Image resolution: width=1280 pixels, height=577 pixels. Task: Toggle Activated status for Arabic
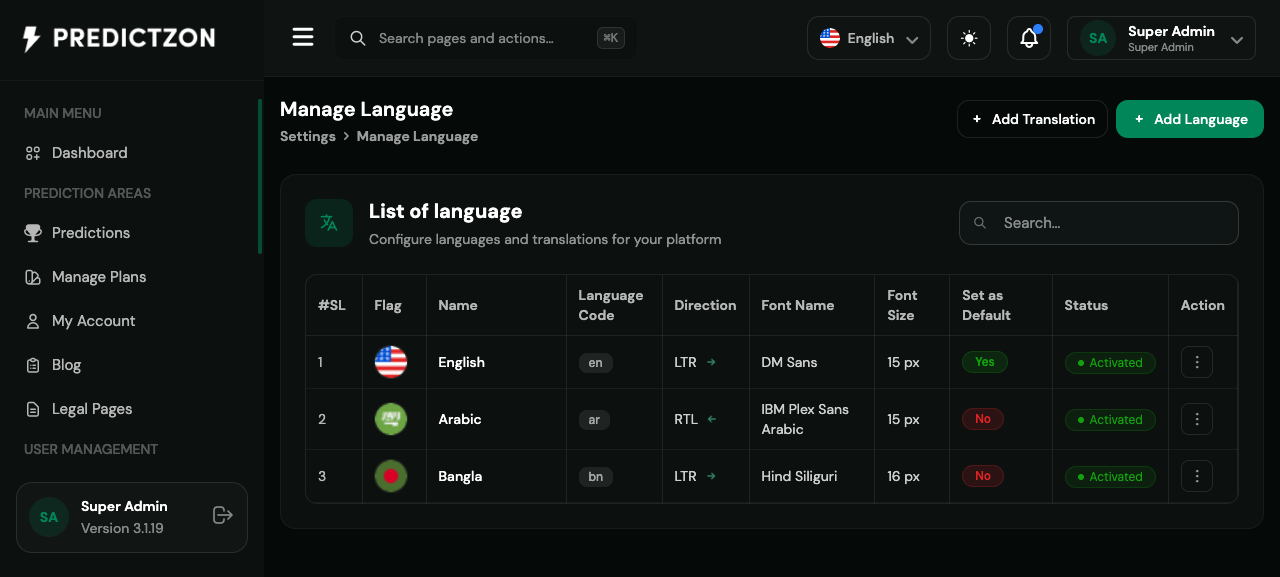point(1110,420)
